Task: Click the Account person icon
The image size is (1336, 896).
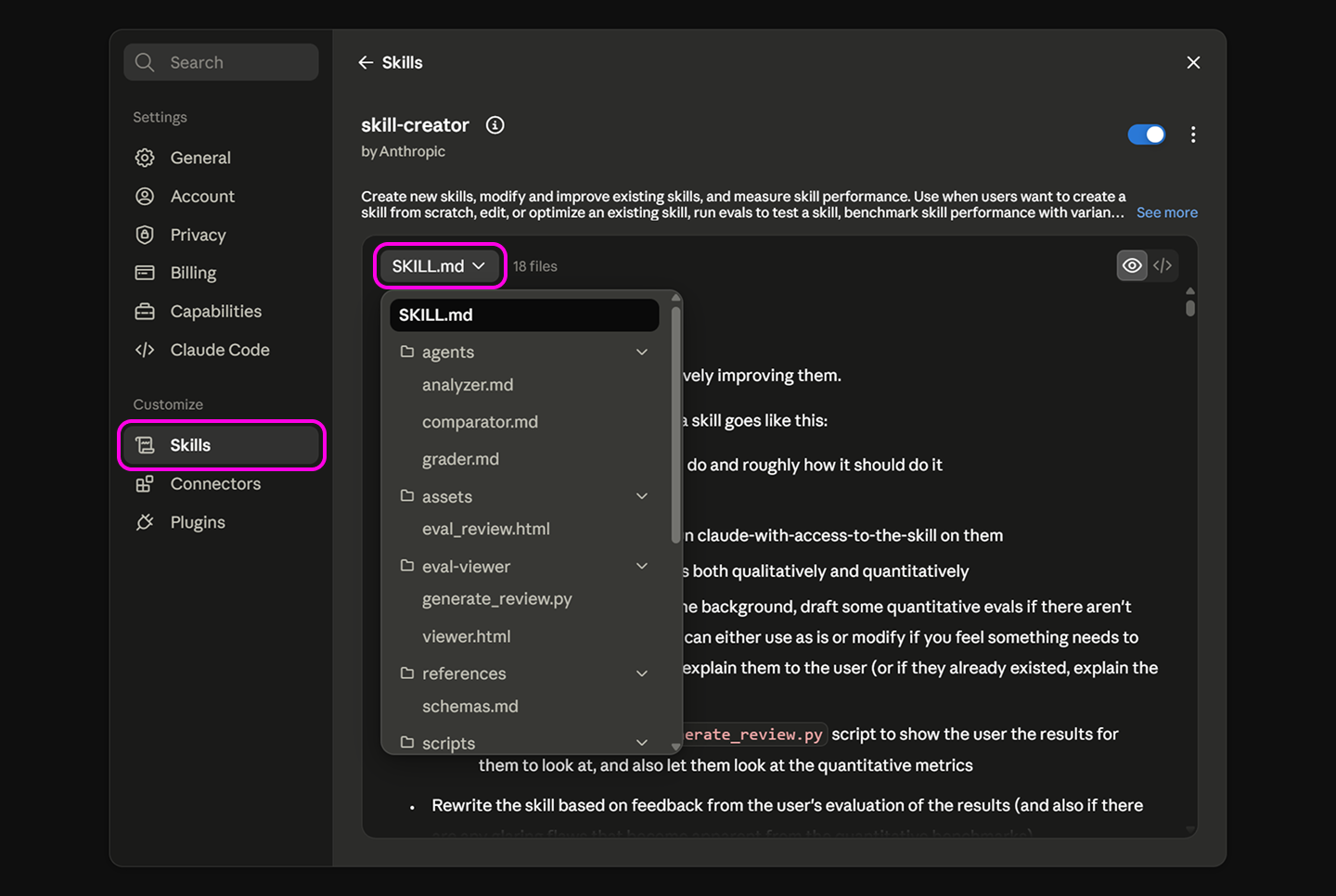Action: coord(145,197)
